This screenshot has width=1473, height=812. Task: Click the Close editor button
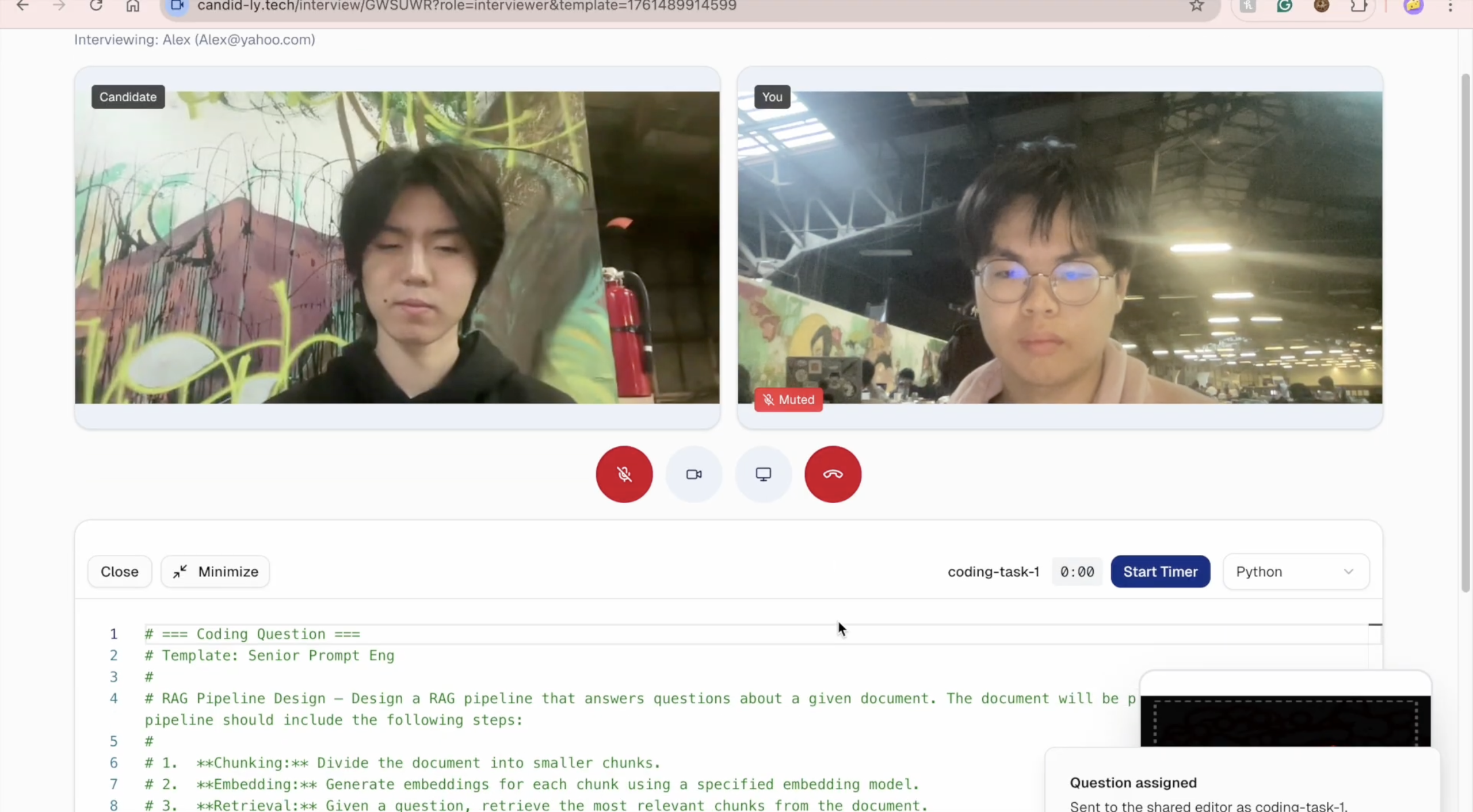point(119,571)
